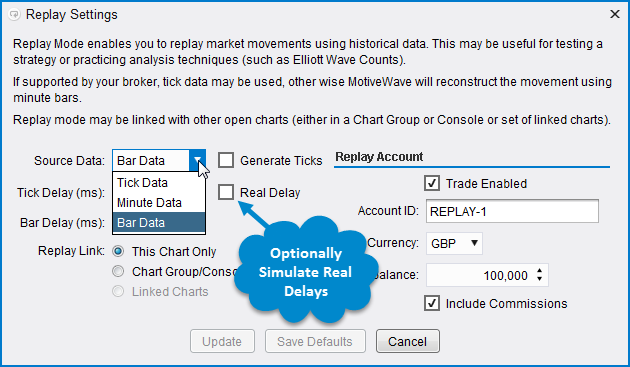
Task: Close the Replay Settings dialog
Action: click(x=614, y=14)
